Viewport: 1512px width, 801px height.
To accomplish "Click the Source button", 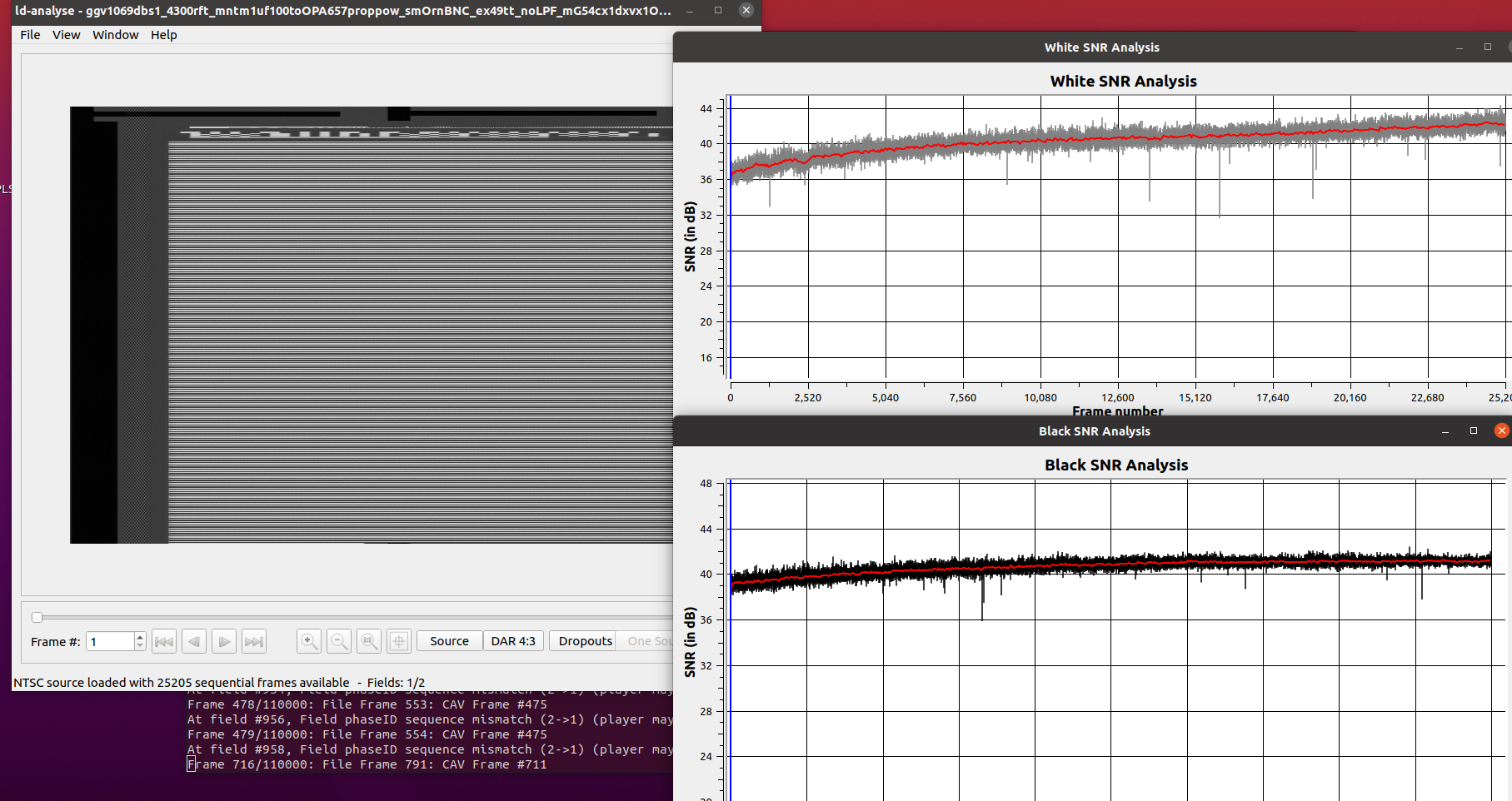I will [x=449, y=641].
